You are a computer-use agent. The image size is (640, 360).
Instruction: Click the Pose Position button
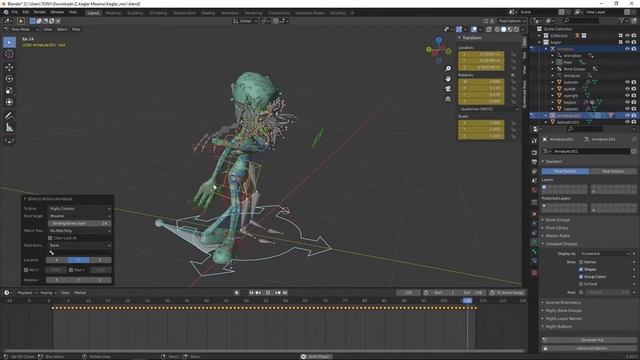click(x=565, y=171)
